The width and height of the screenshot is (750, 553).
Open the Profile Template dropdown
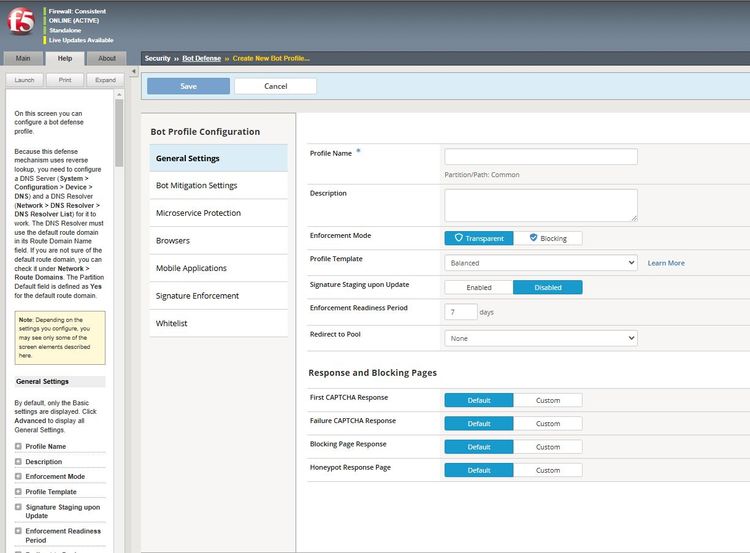pos(540,263)
